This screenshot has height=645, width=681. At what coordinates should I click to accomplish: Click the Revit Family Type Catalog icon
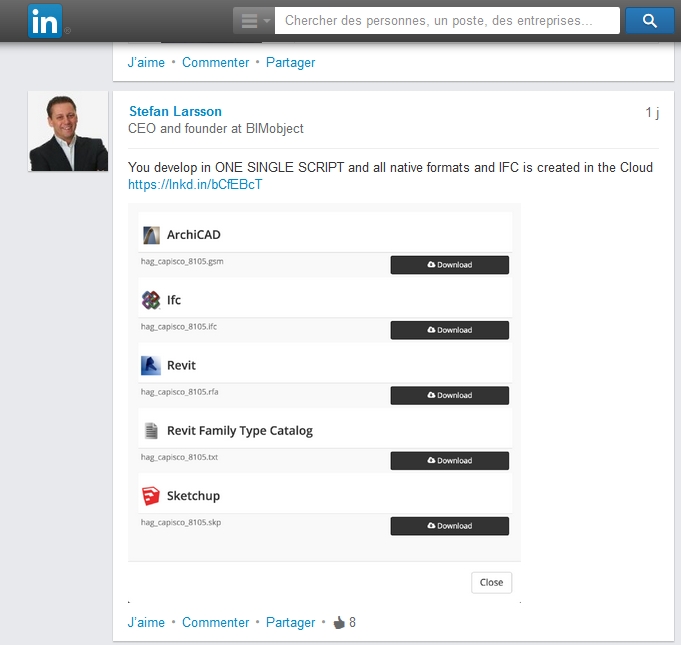151,431
